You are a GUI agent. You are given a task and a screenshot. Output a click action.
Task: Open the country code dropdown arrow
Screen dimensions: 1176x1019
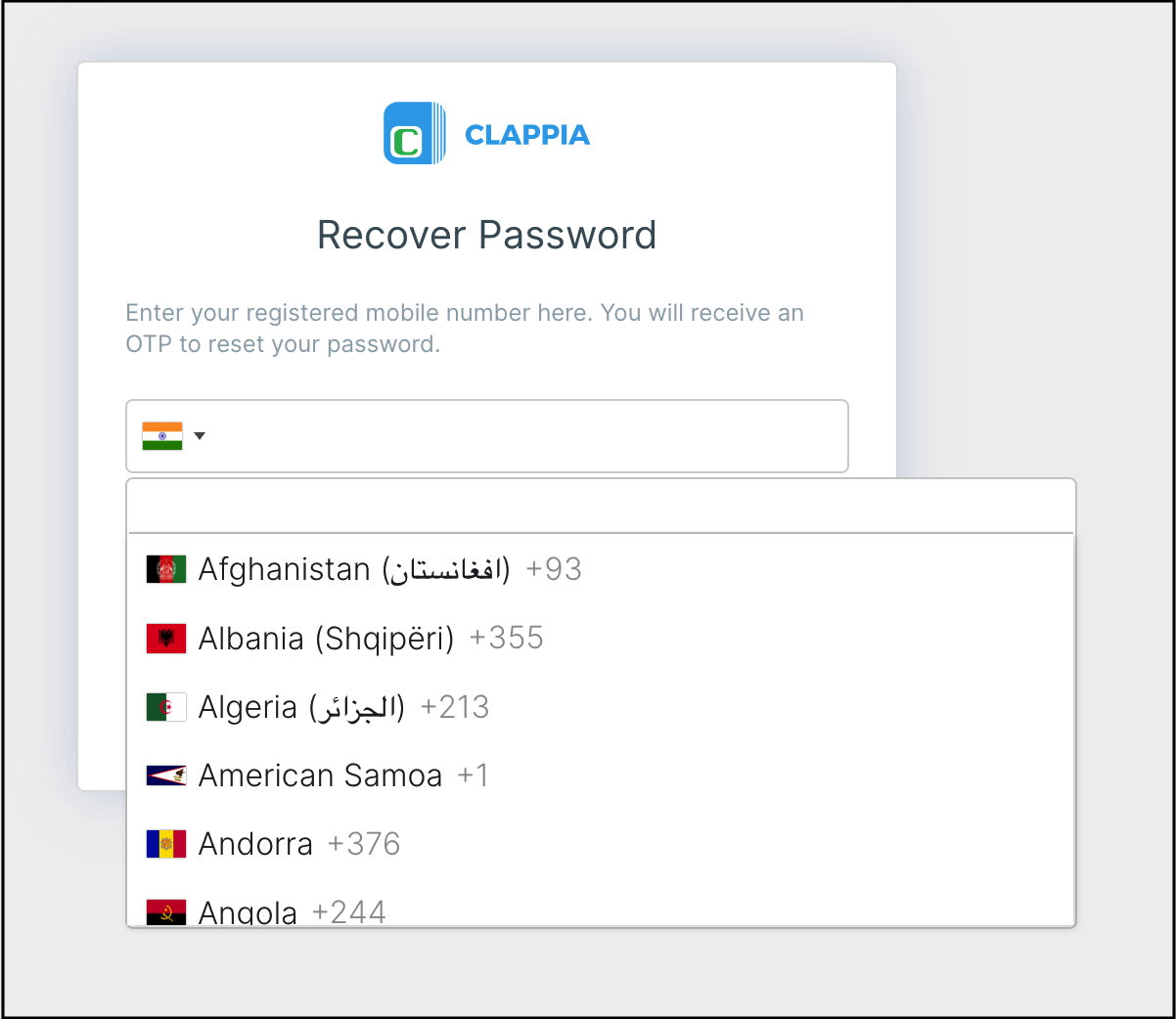pos(200,436)
